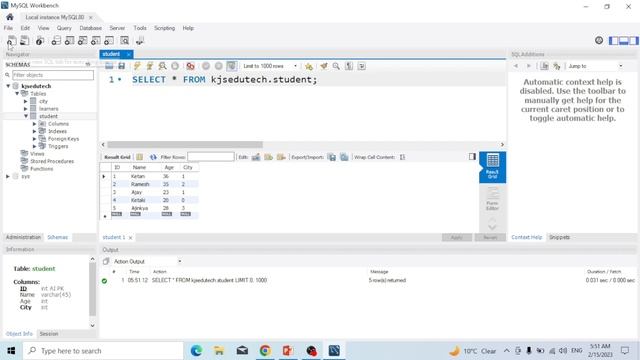
Task: Expand the learners table node
Action: [26, 109]
